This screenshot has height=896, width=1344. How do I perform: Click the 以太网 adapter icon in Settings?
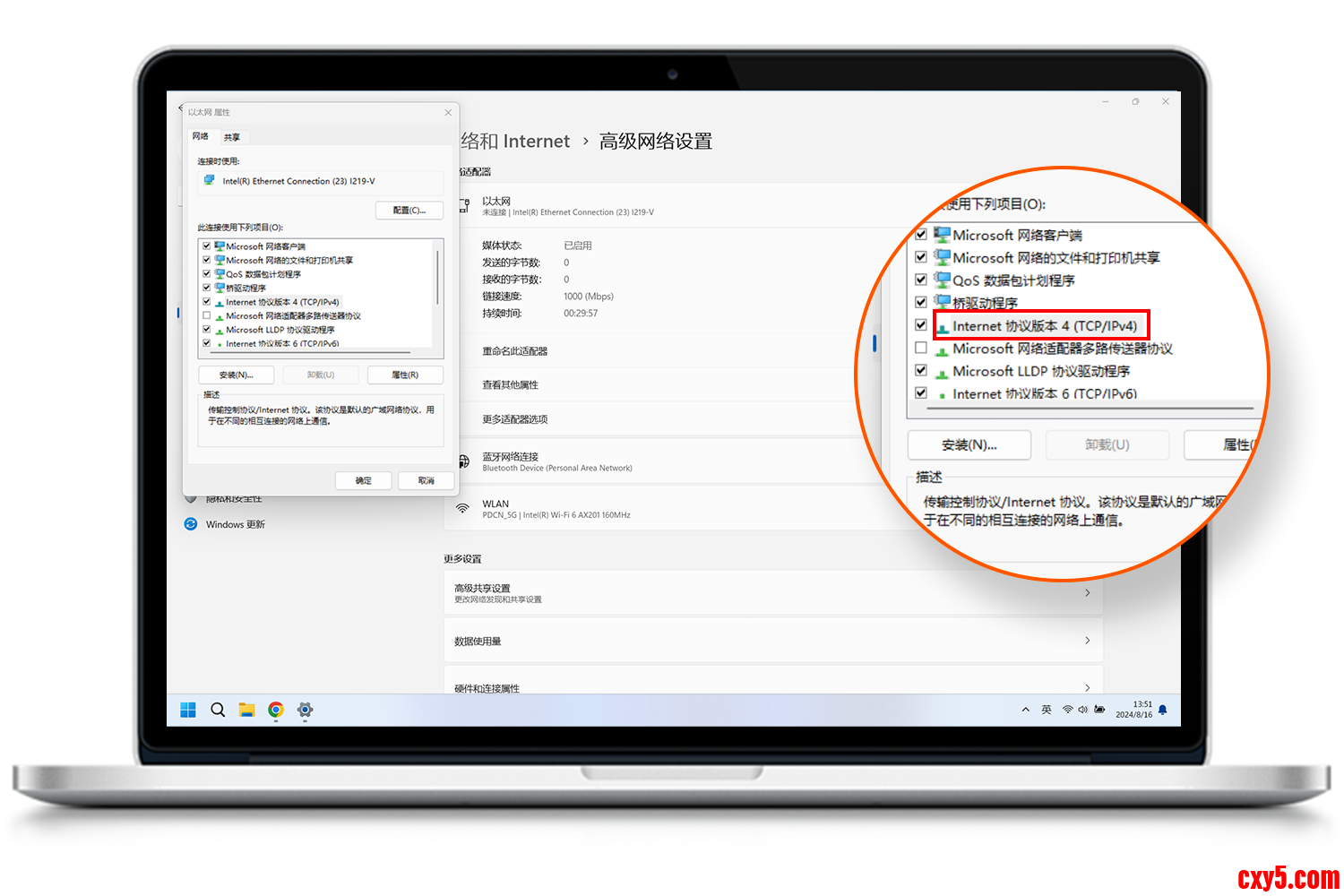click(x=464, y=206)
